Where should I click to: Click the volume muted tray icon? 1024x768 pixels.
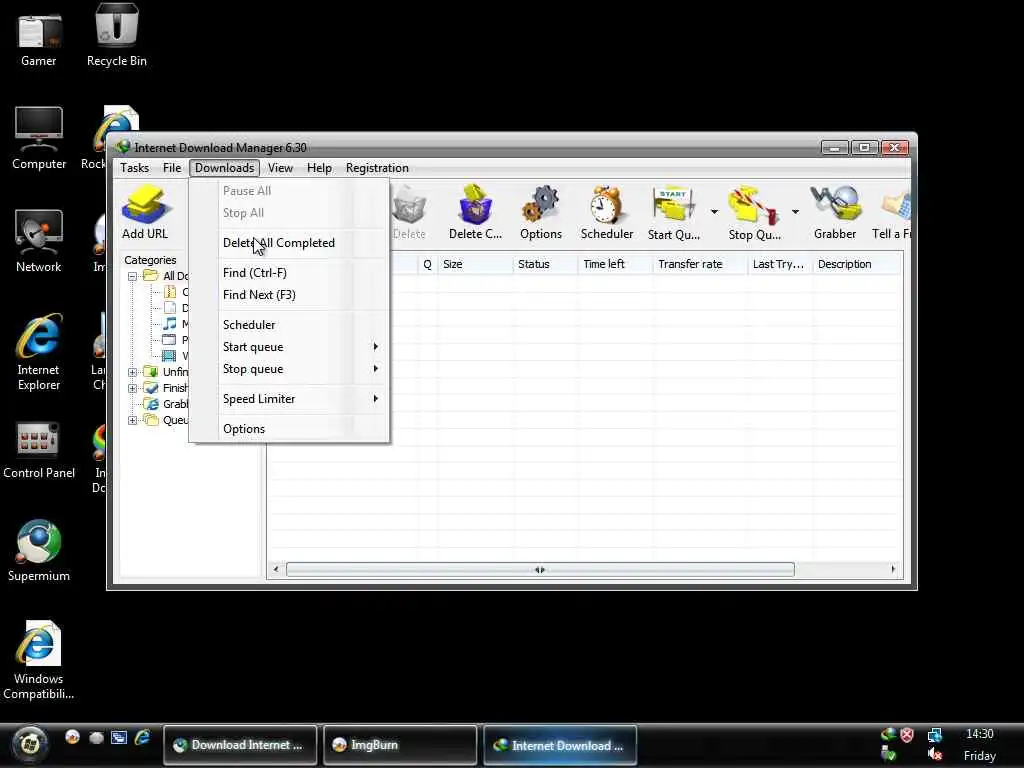935,754
